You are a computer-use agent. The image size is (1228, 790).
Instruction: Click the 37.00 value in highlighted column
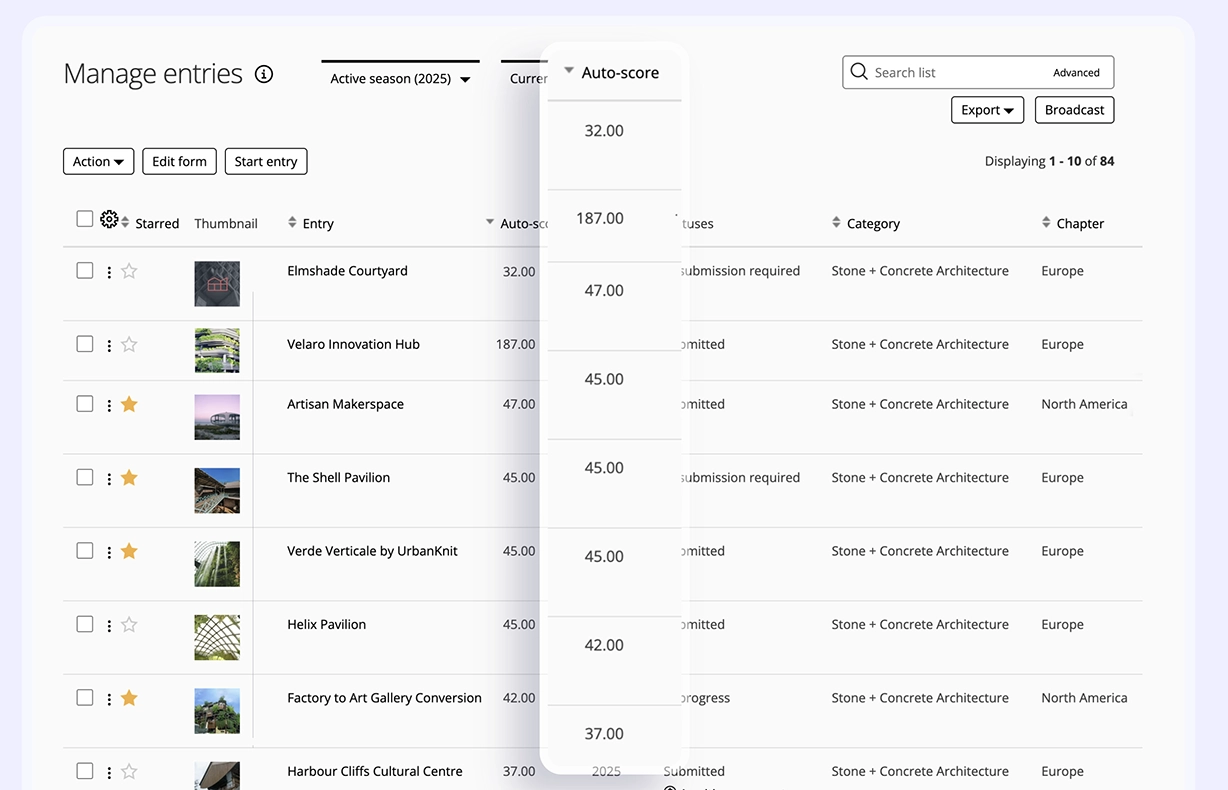point(604,734)
